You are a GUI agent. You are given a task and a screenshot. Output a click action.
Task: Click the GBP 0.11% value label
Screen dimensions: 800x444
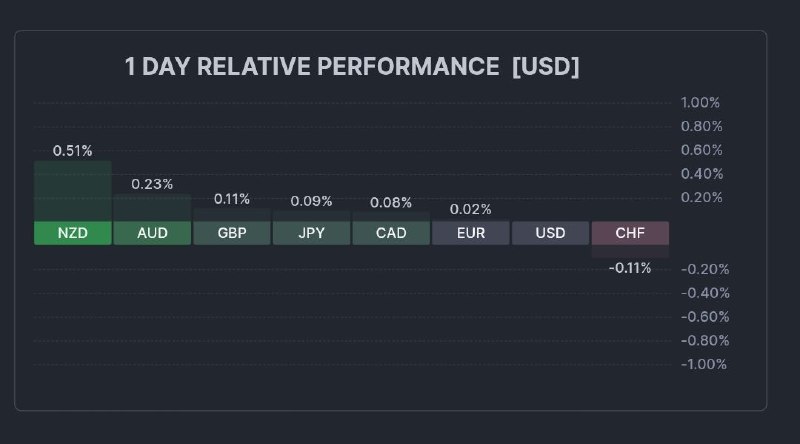232,199
